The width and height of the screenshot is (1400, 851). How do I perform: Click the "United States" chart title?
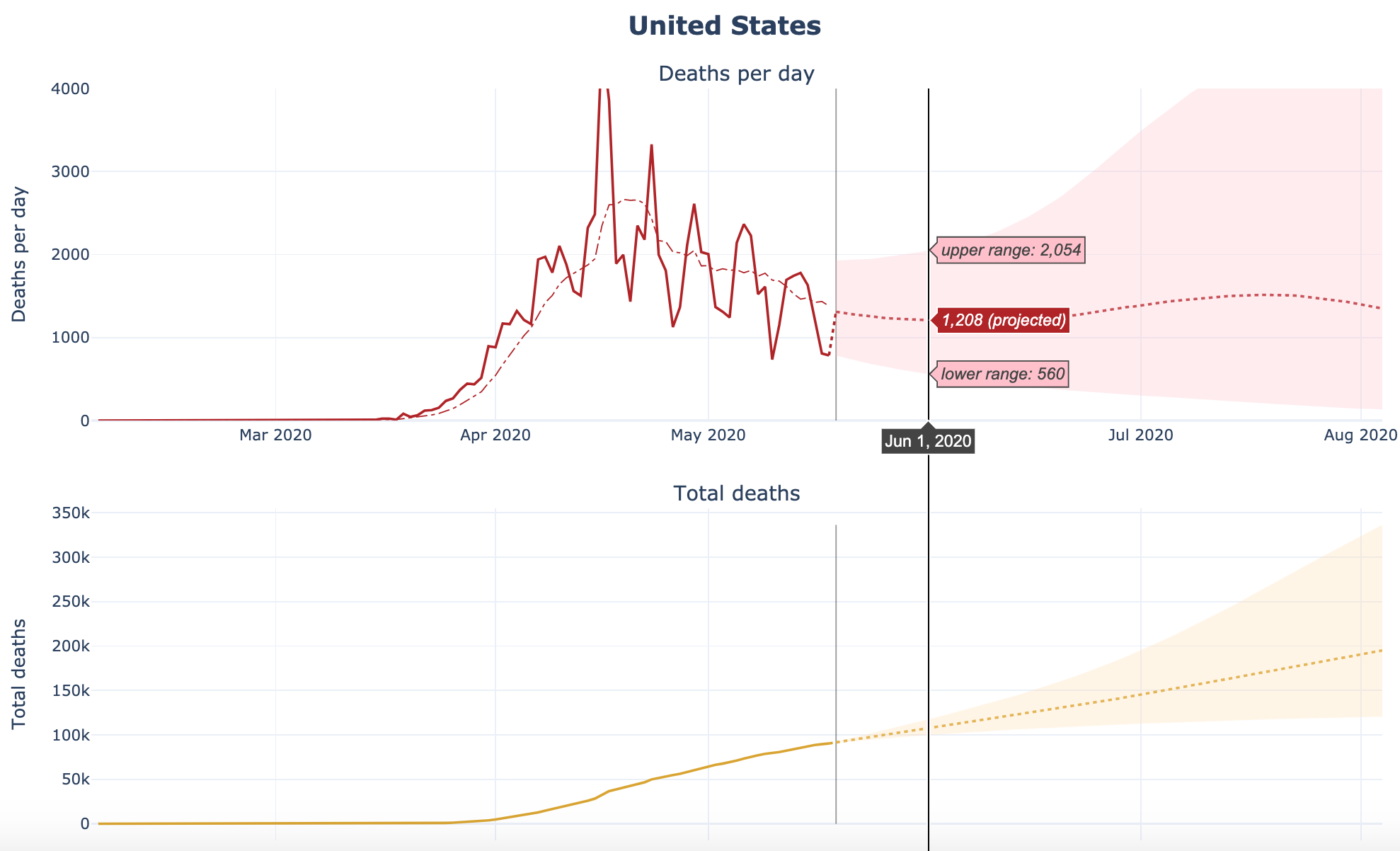(x=724, y=26)
